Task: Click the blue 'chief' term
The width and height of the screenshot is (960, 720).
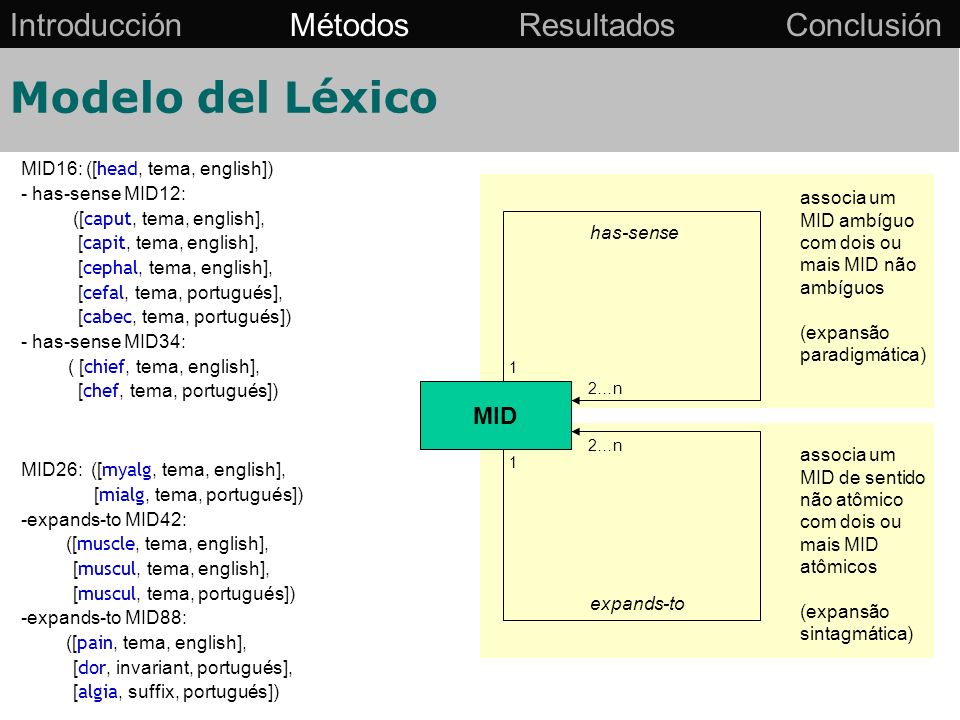Action: (104, 367)
